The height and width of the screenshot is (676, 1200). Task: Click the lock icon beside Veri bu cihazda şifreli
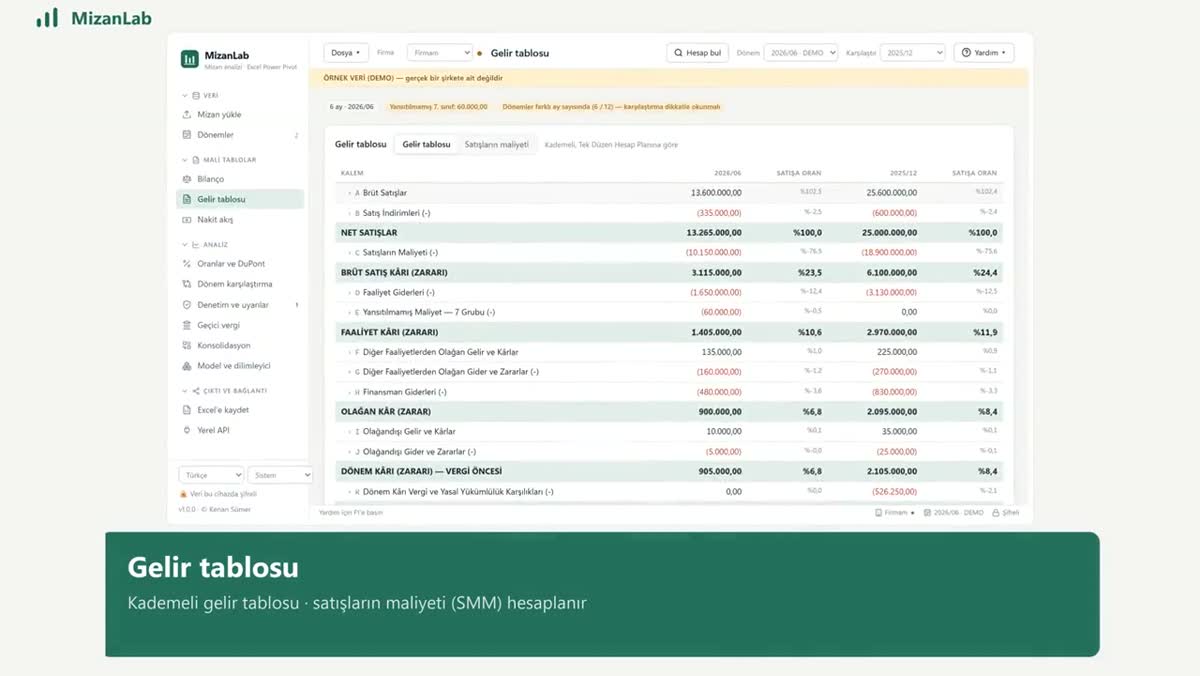click(183, 494)
